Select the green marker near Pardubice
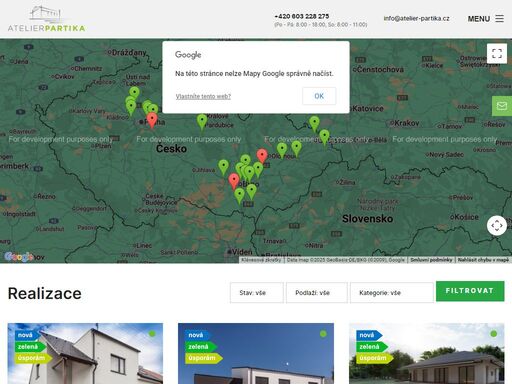Image resolution: width=512 pixels, height=384 pixels. coord(202,122)
